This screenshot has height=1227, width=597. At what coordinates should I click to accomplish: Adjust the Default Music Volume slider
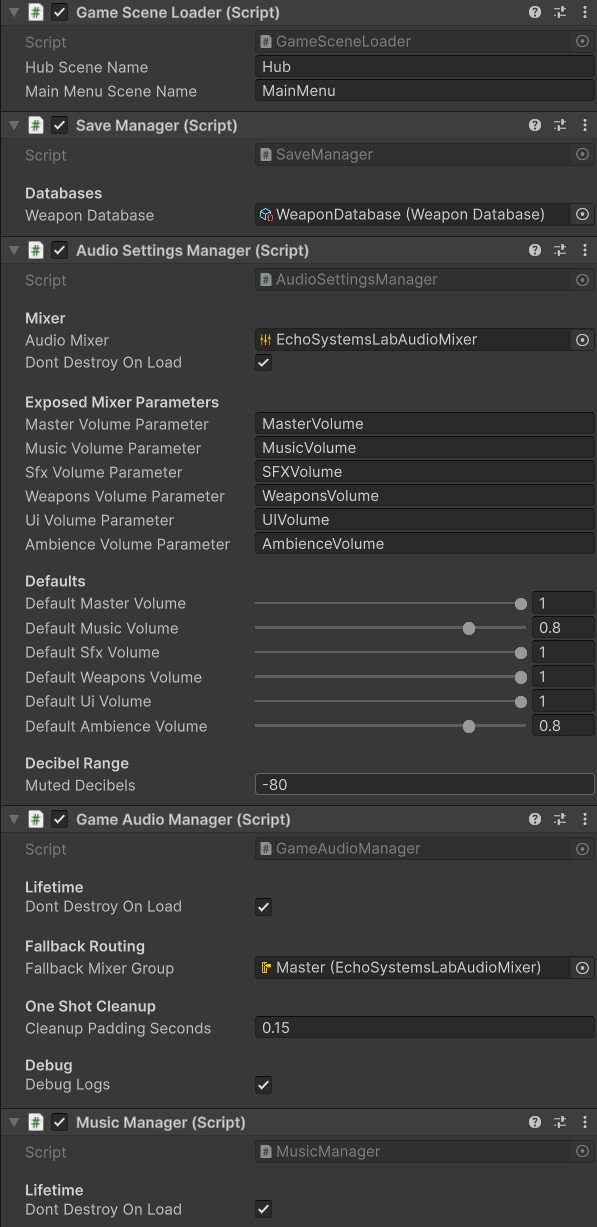coord(390,628)
